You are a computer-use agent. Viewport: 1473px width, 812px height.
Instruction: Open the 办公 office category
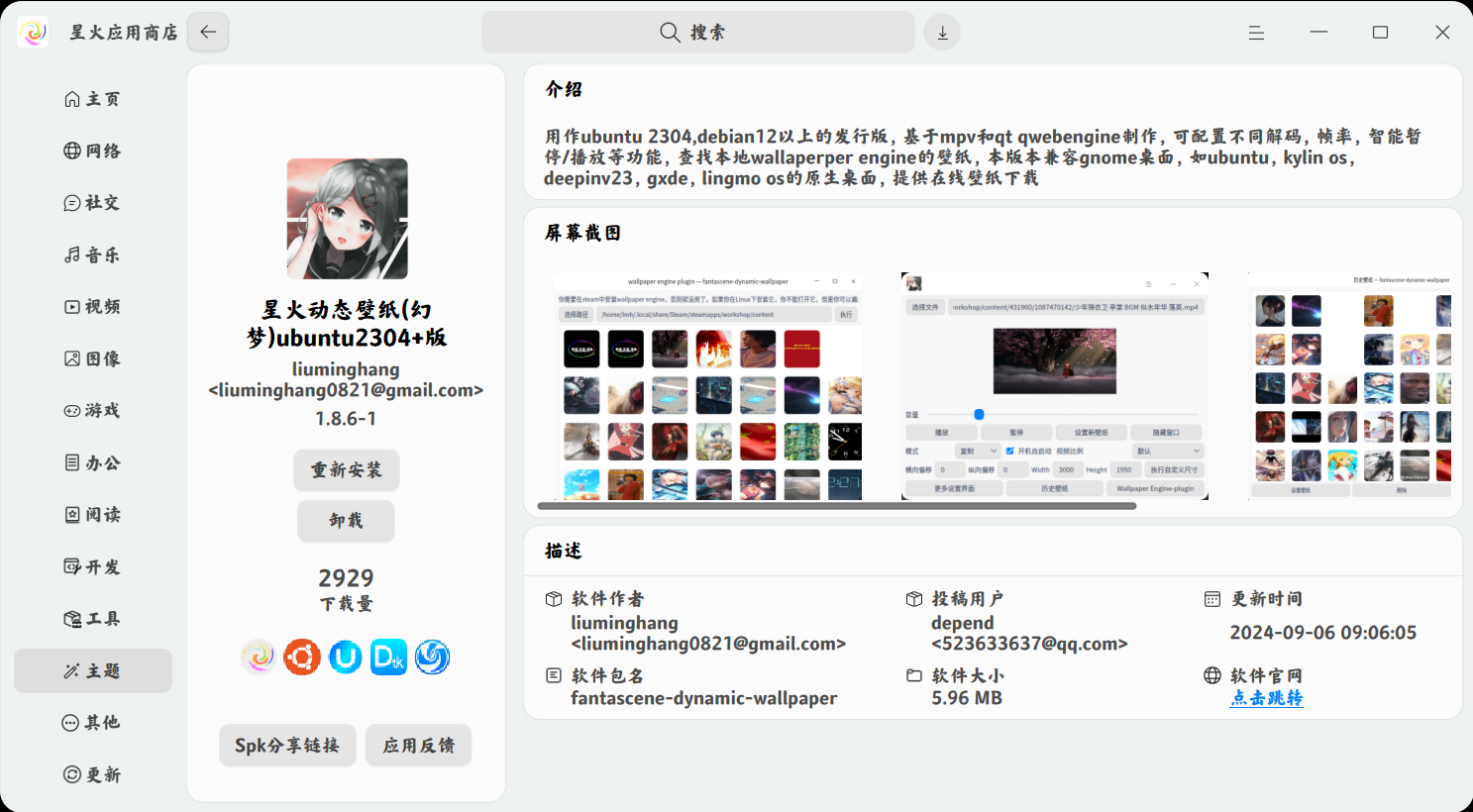(93, 462)
